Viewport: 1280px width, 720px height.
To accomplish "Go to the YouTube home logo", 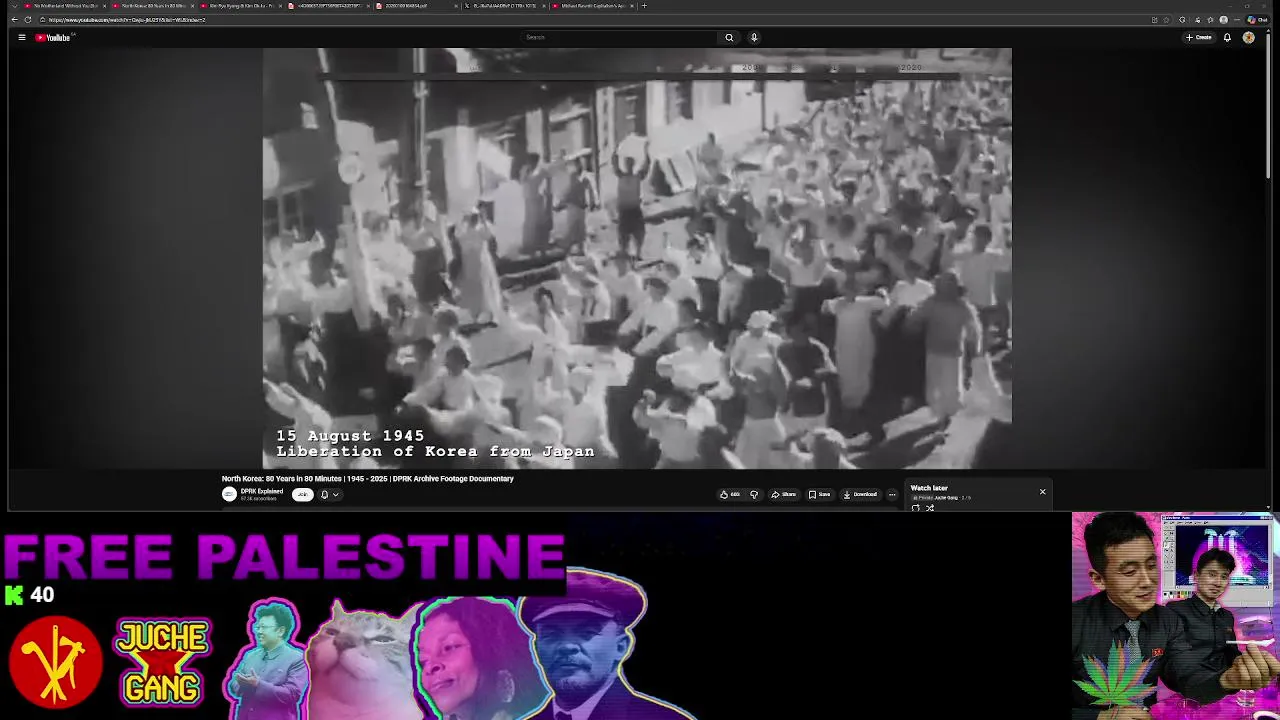I will tap(54, 37).
